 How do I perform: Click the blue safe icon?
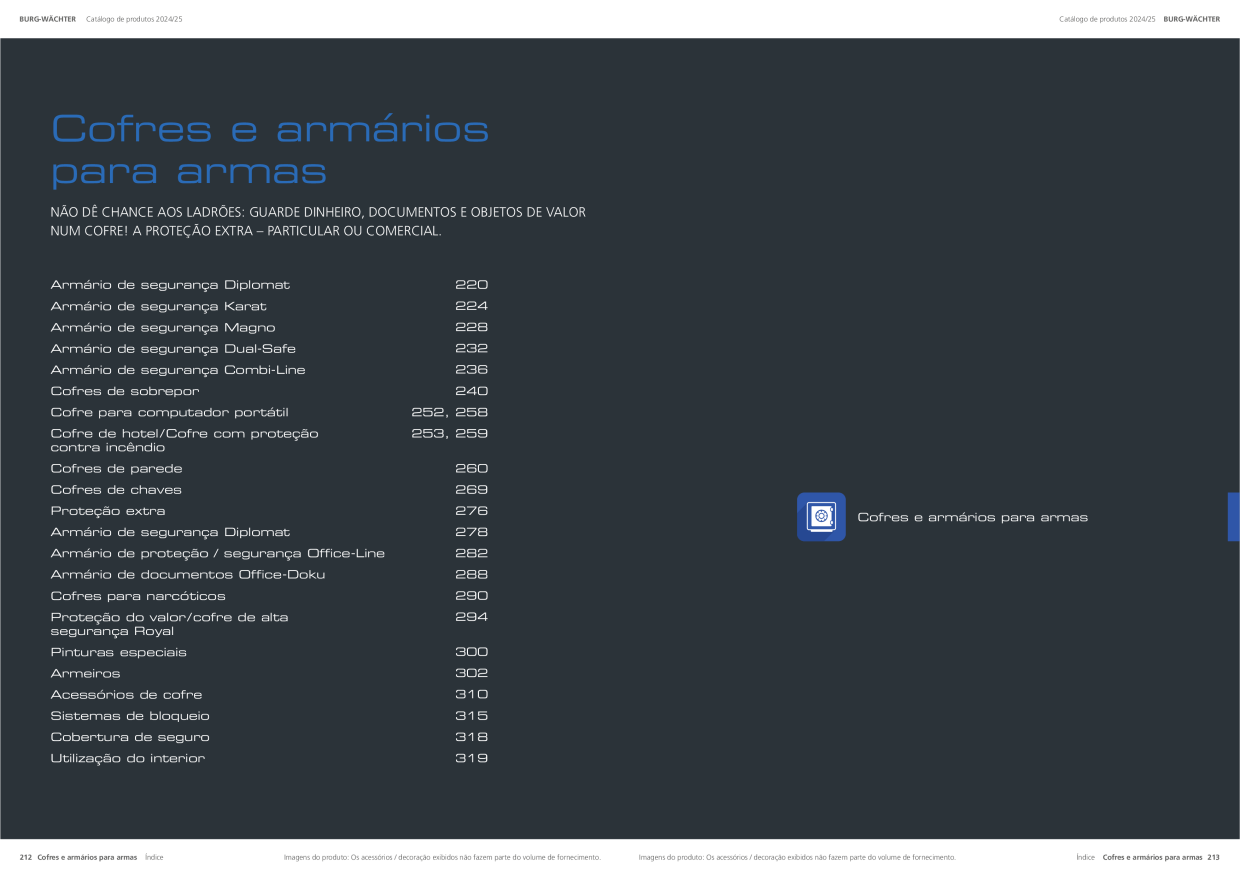821,517
